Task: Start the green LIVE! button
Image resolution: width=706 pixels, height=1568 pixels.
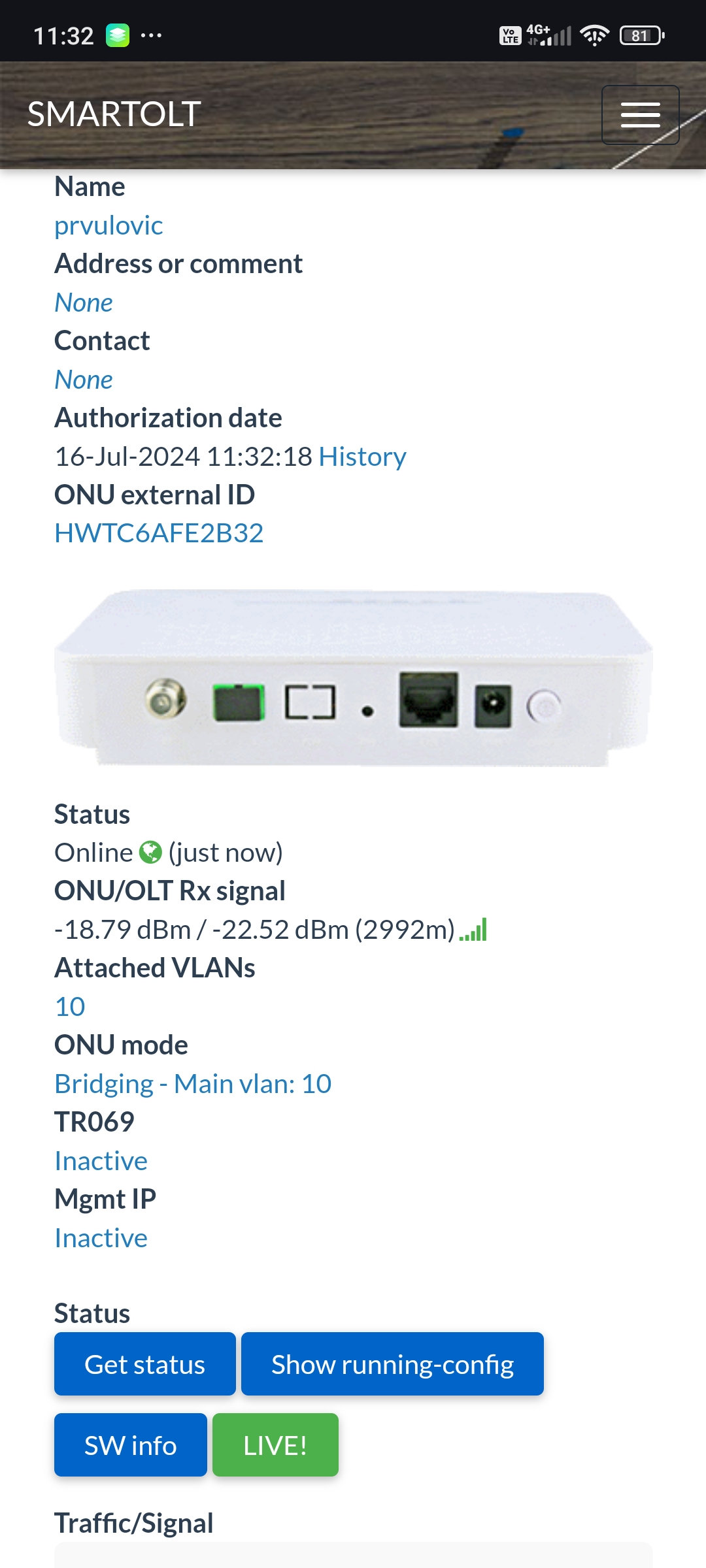Action: (x=275, y=1445)
